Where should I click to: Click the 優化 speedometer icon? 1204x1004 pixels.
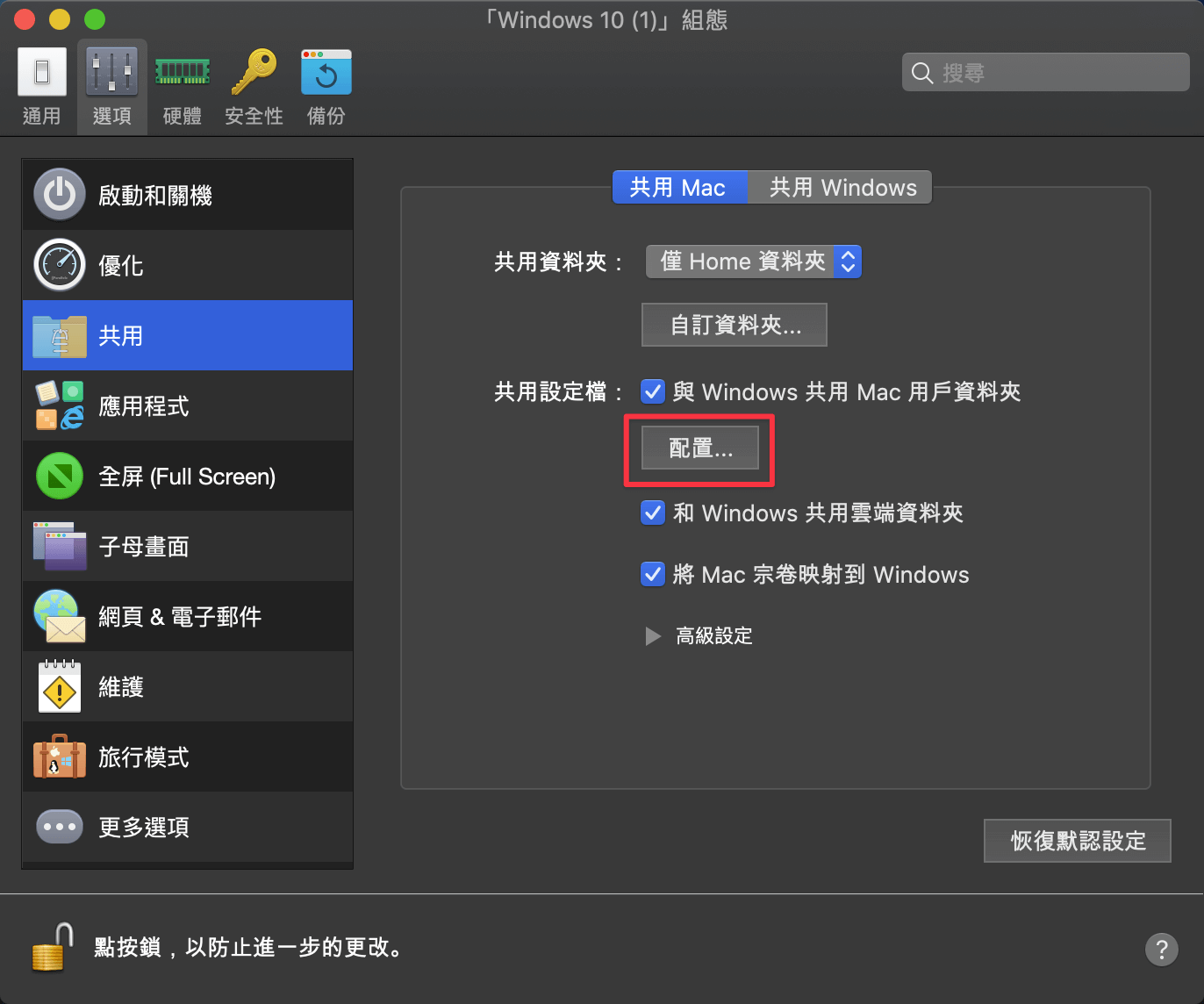[60, 265]
